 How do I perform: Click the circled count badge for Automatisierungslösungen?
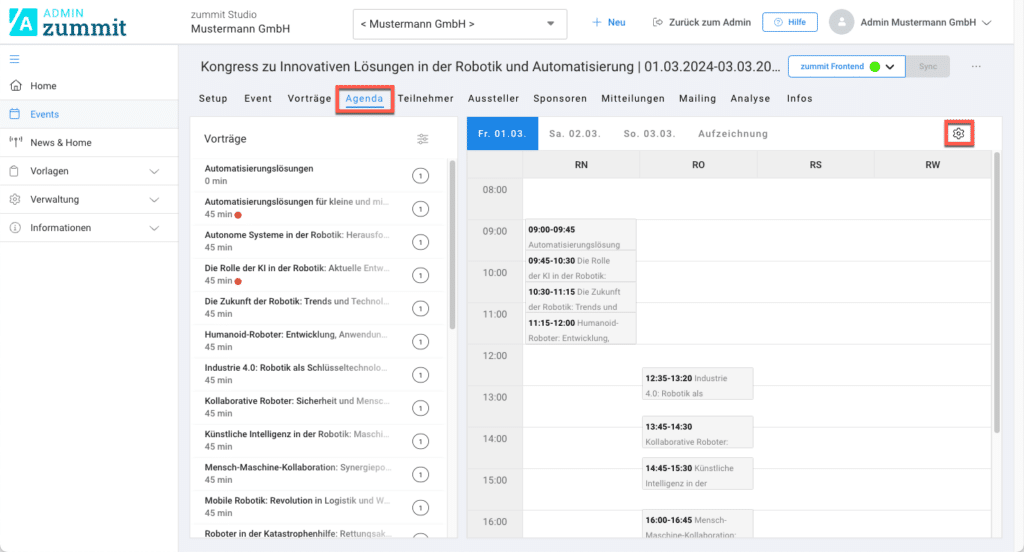[x=420, y=176]
